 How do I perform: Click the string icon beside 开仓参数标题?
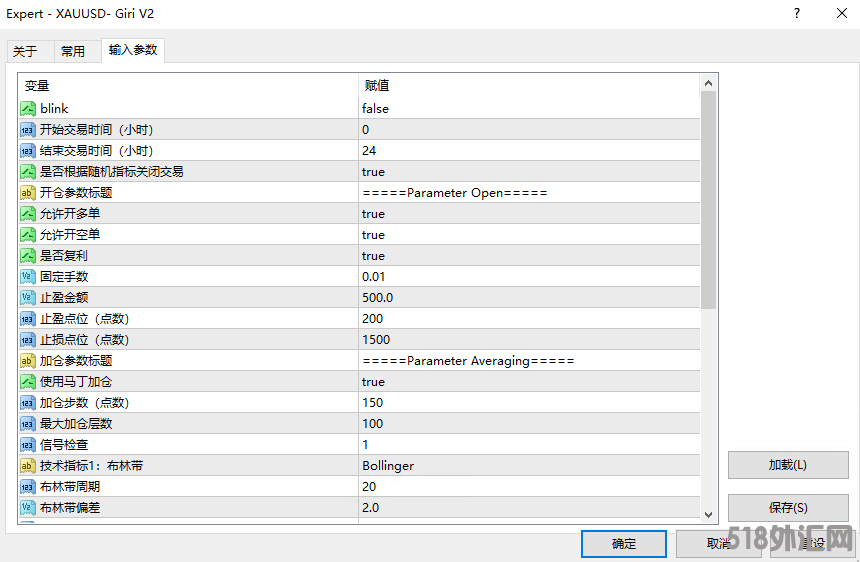(28, 192)
